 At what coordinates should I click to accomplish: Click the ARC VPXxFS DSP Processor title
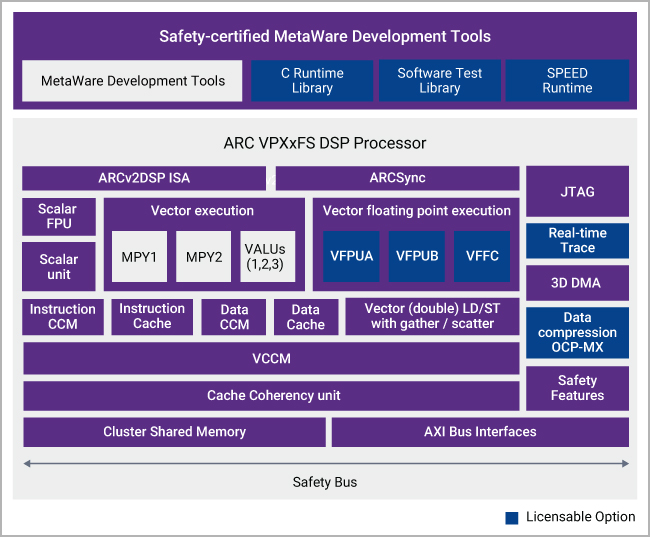click(x=325, y=143)
